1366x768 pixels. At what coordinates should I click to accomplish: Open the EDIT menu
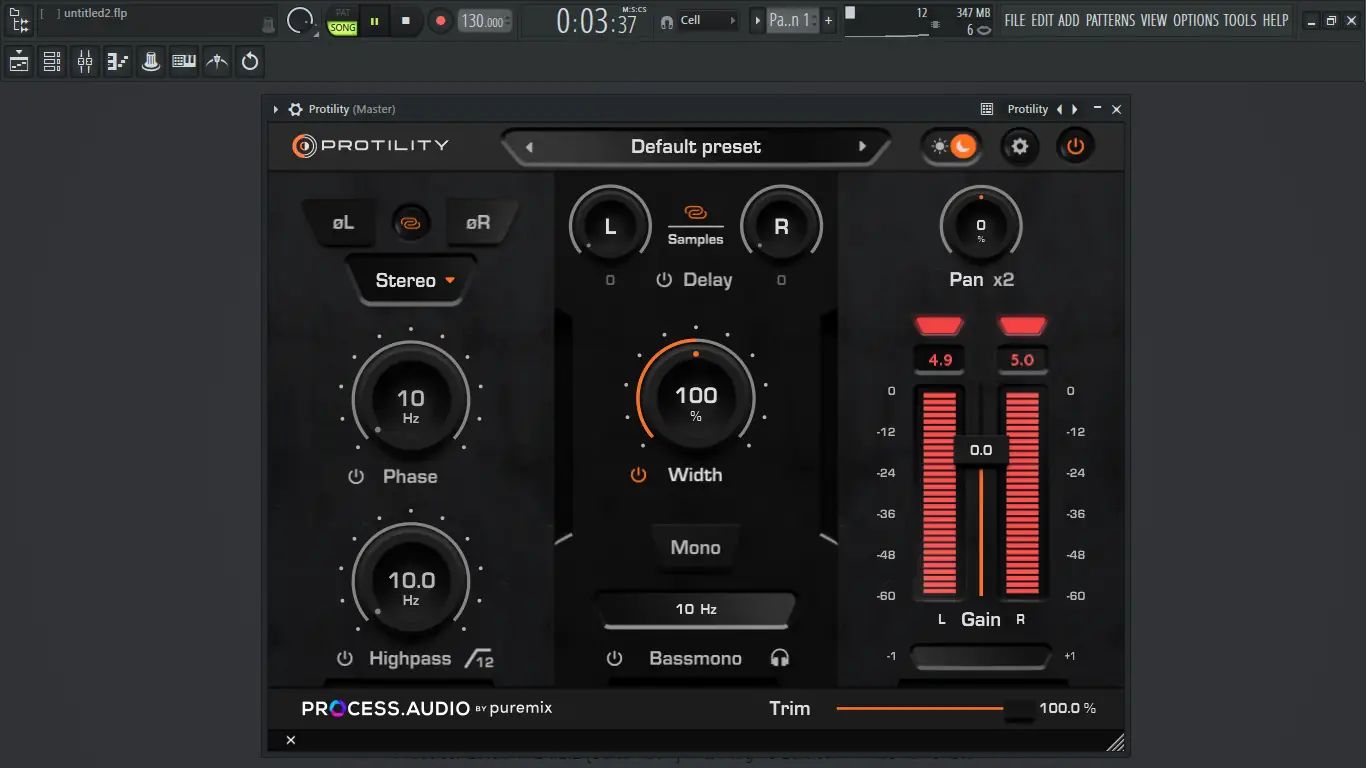click(1042, 20)
